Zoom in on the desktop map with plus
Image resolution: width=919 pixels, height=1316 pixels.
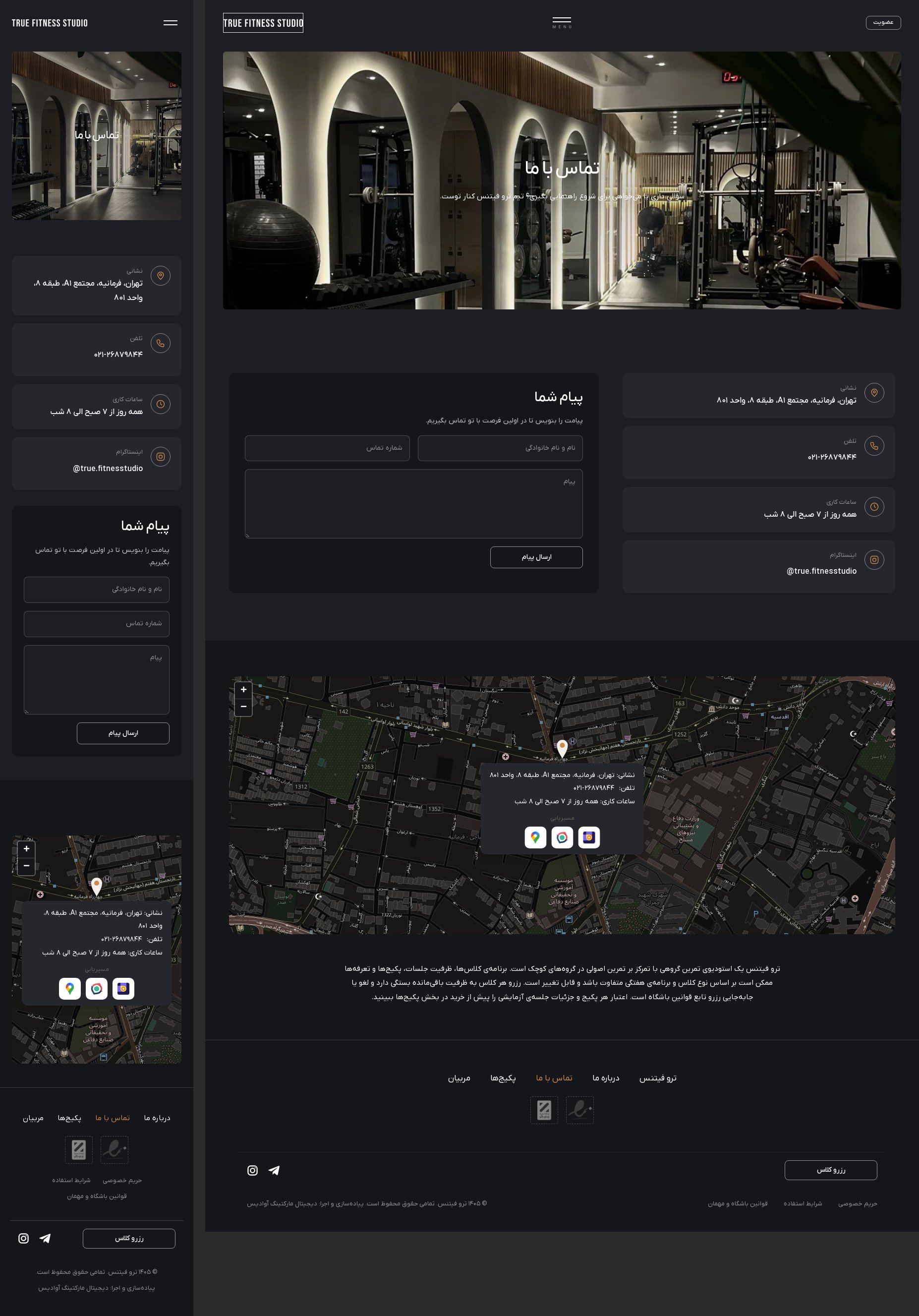point(243,690)
